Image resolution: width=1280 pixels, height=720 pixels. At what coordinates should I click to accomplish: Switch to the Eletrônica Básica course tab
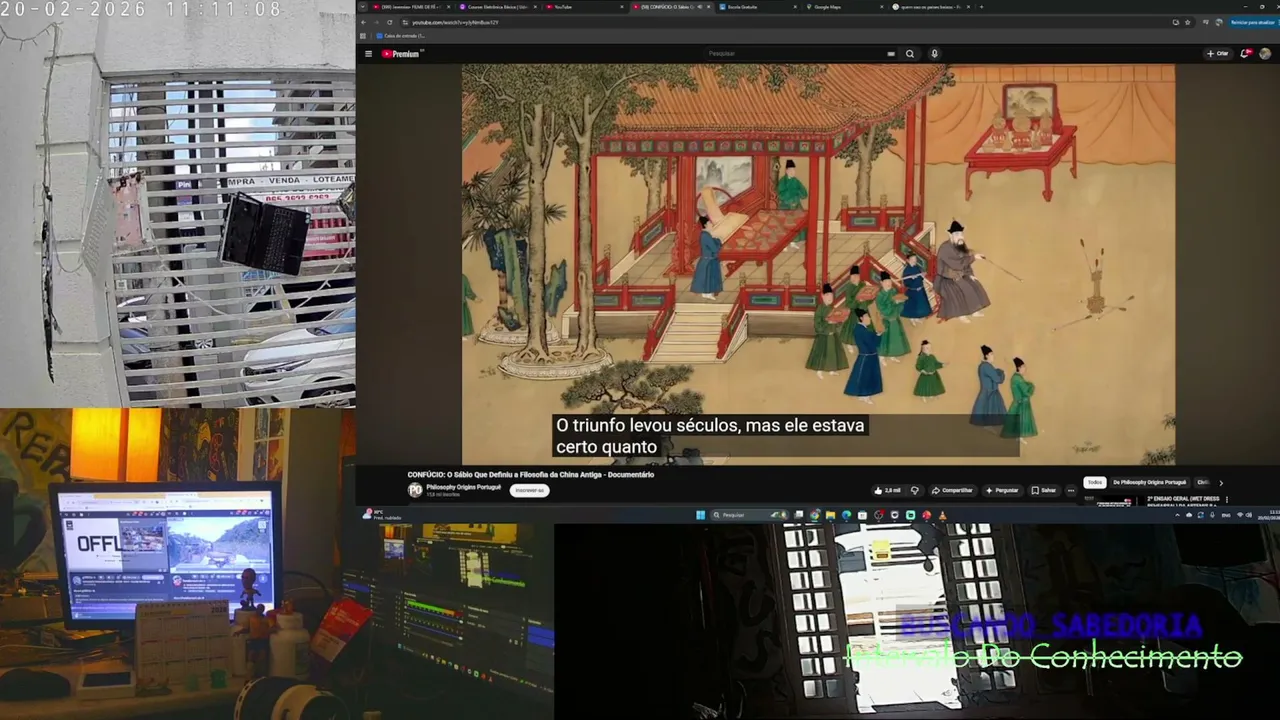click(498, 7)
